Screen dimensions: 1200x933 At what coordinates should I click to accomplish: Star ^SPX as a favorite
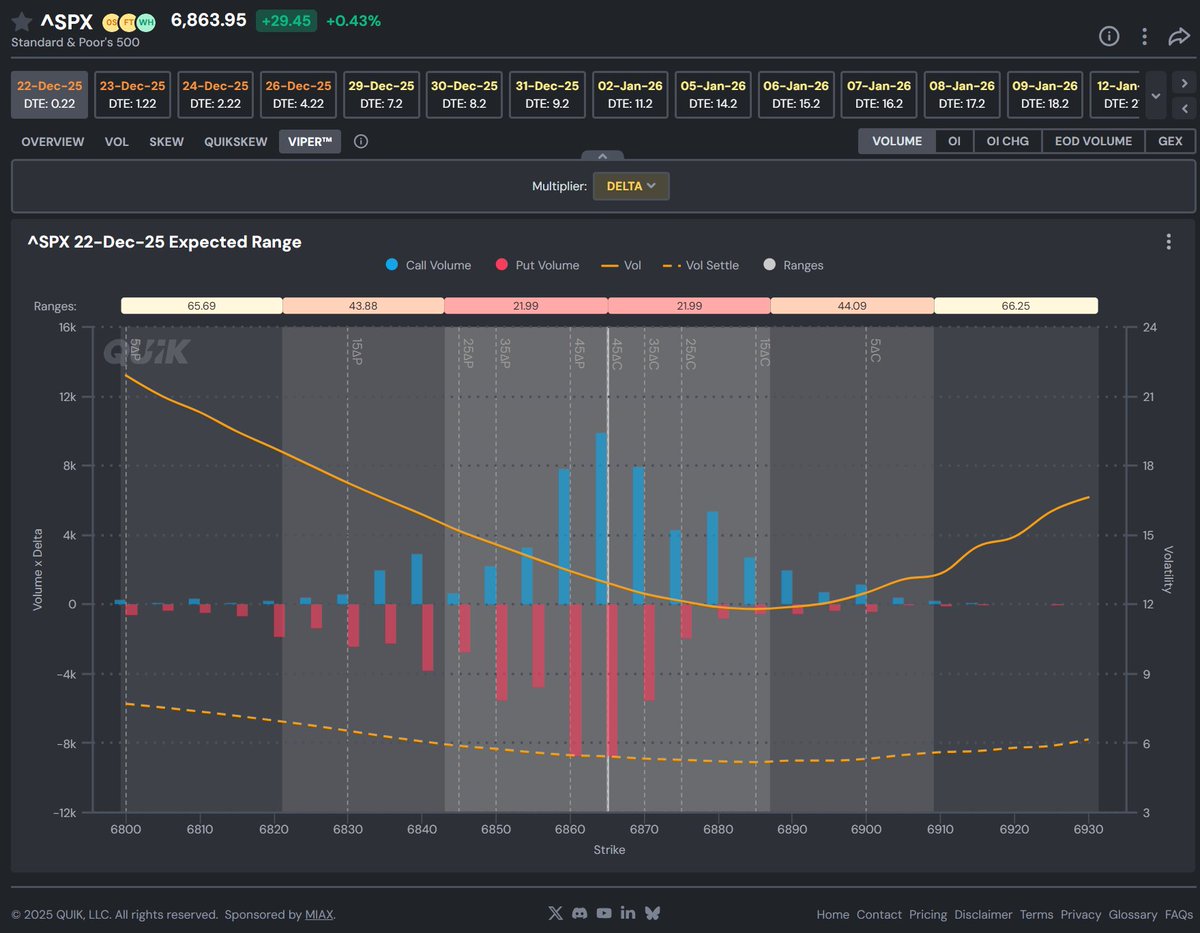(x=22, y=22)
